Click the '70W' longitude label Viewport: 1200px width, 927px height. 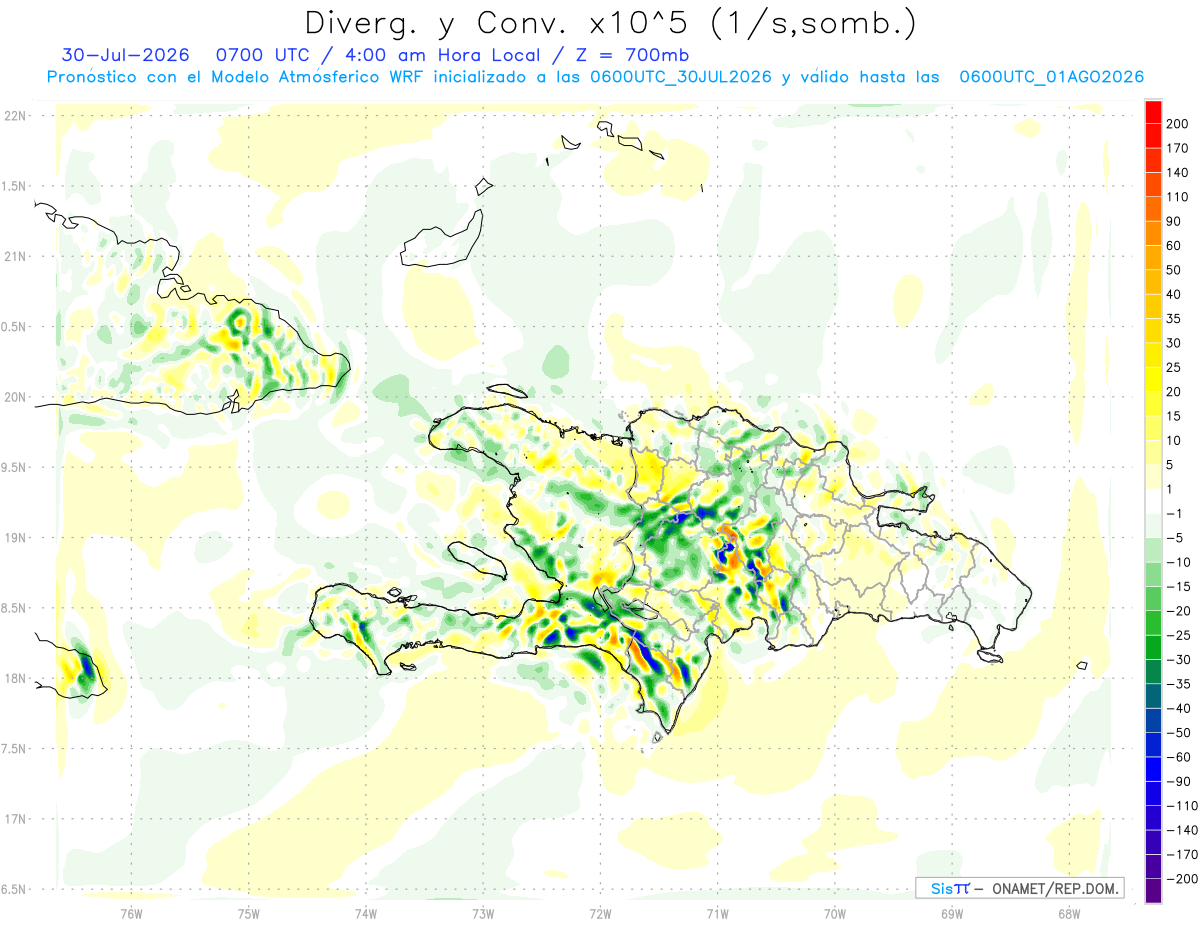(x=835, y=913)
